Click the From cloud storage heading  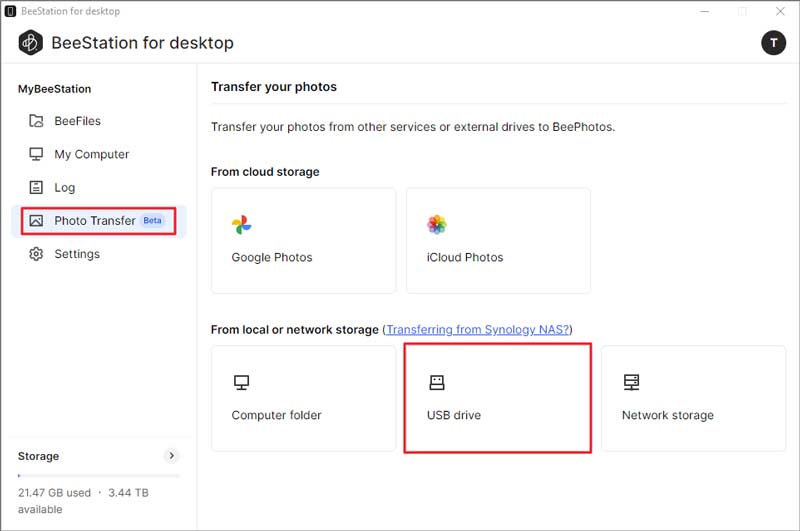tap(265, 172)
